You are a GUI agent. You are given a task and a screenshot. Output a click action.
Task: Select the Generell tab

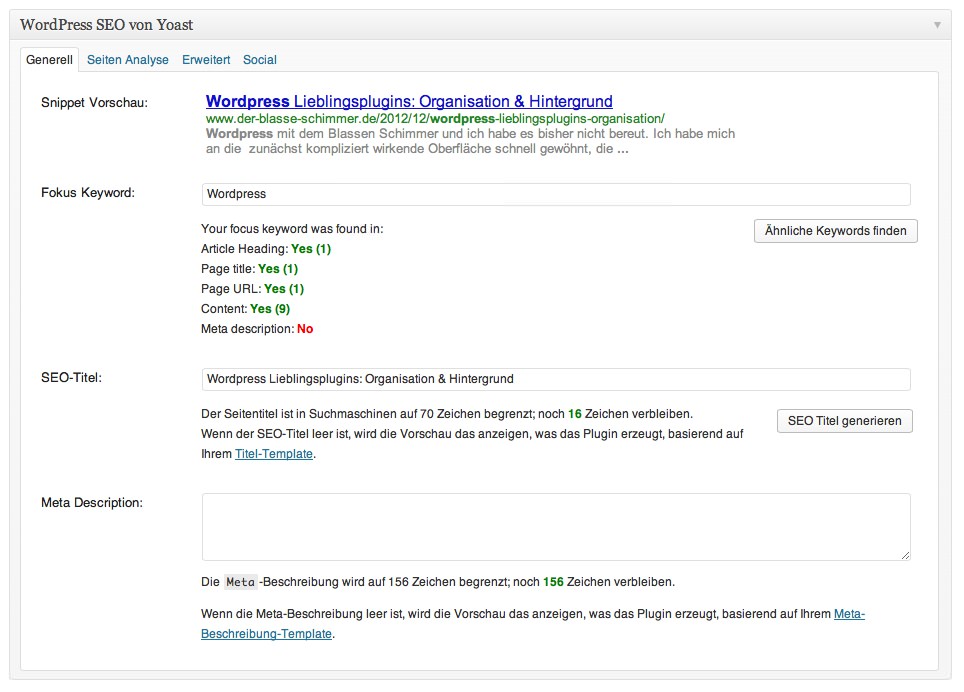click(49, 60)
